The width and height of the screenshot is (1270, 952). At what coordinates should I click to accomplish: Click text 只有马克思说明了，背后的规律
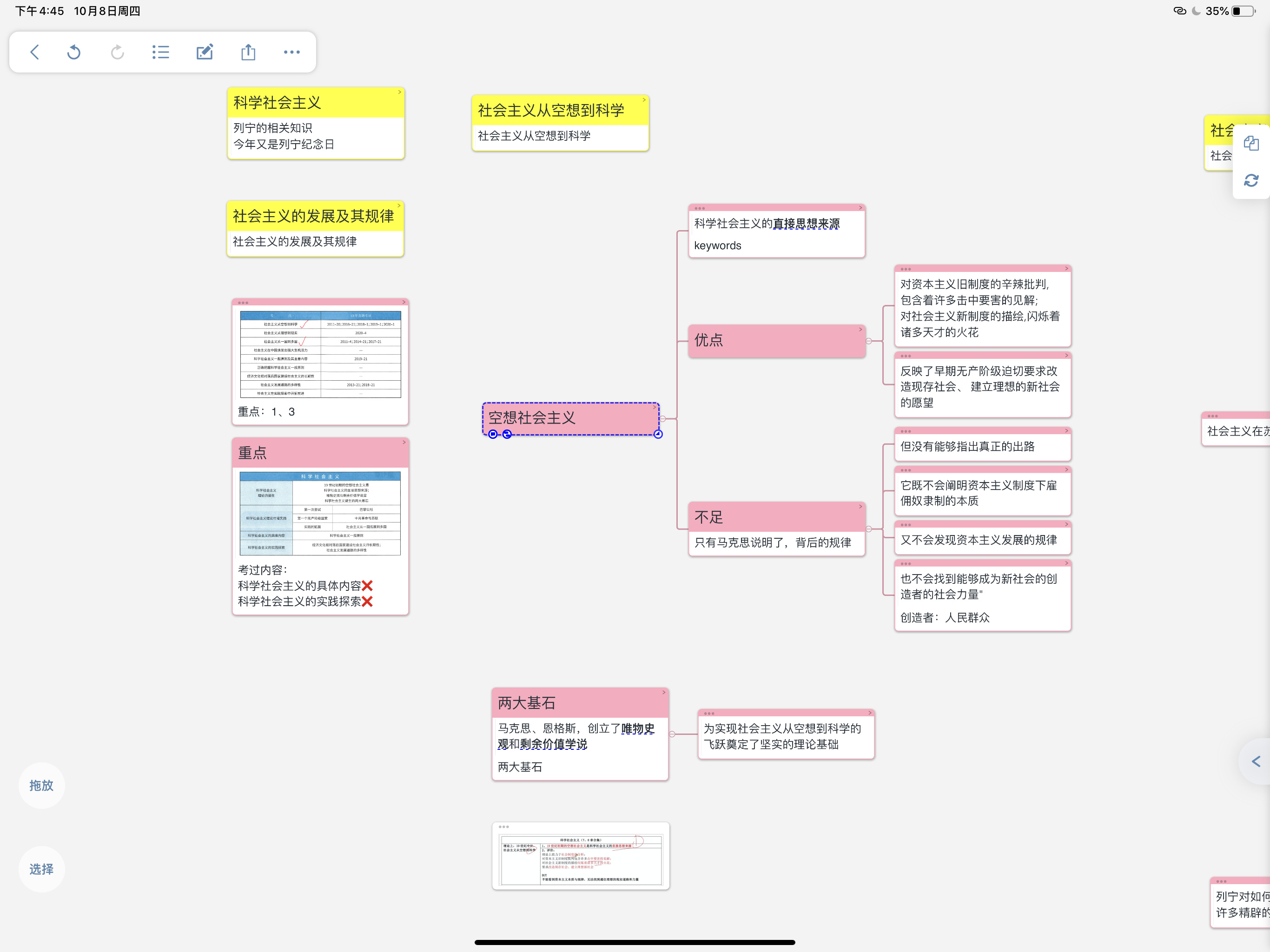tap(773, 542)
